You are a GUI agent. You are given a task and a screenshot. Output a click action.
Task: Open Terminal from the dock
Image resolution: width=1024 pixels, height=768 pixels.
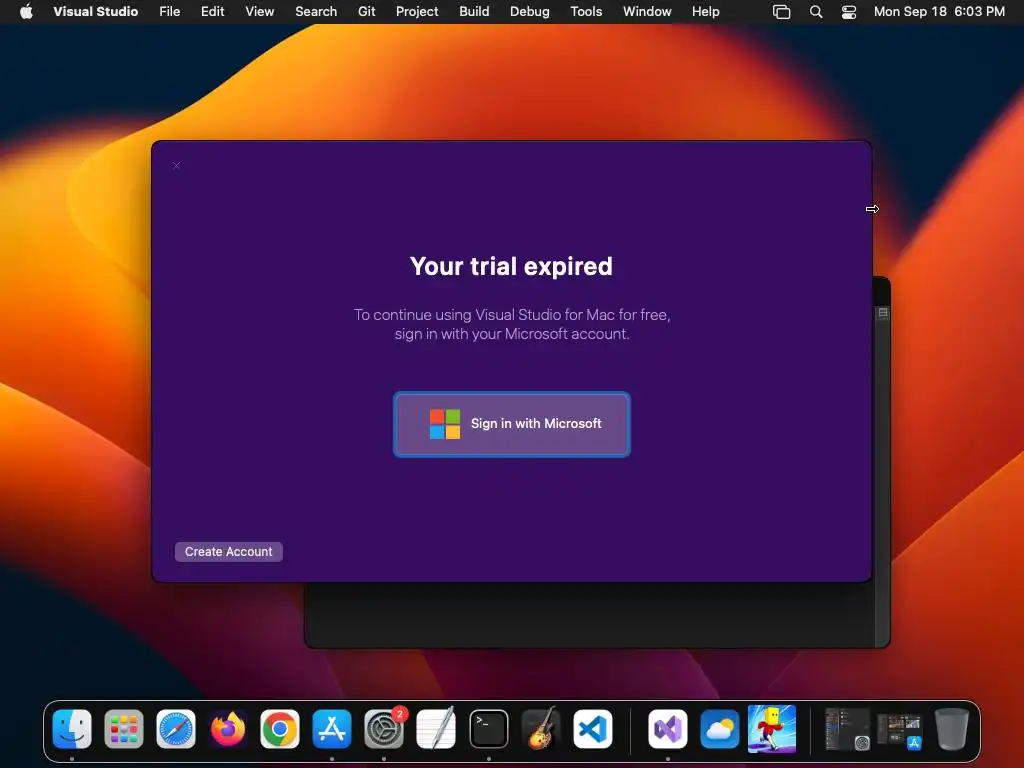(x=488, y=729)
